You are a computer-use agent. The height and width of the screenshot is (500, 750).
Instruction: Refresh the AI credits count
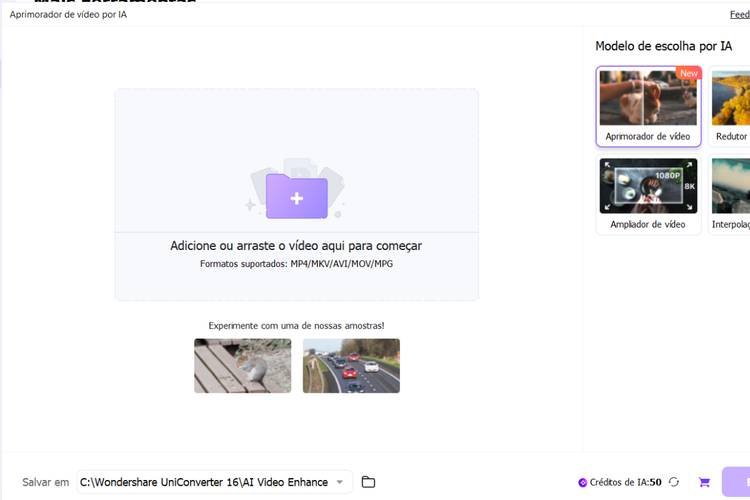coord(674,482)
